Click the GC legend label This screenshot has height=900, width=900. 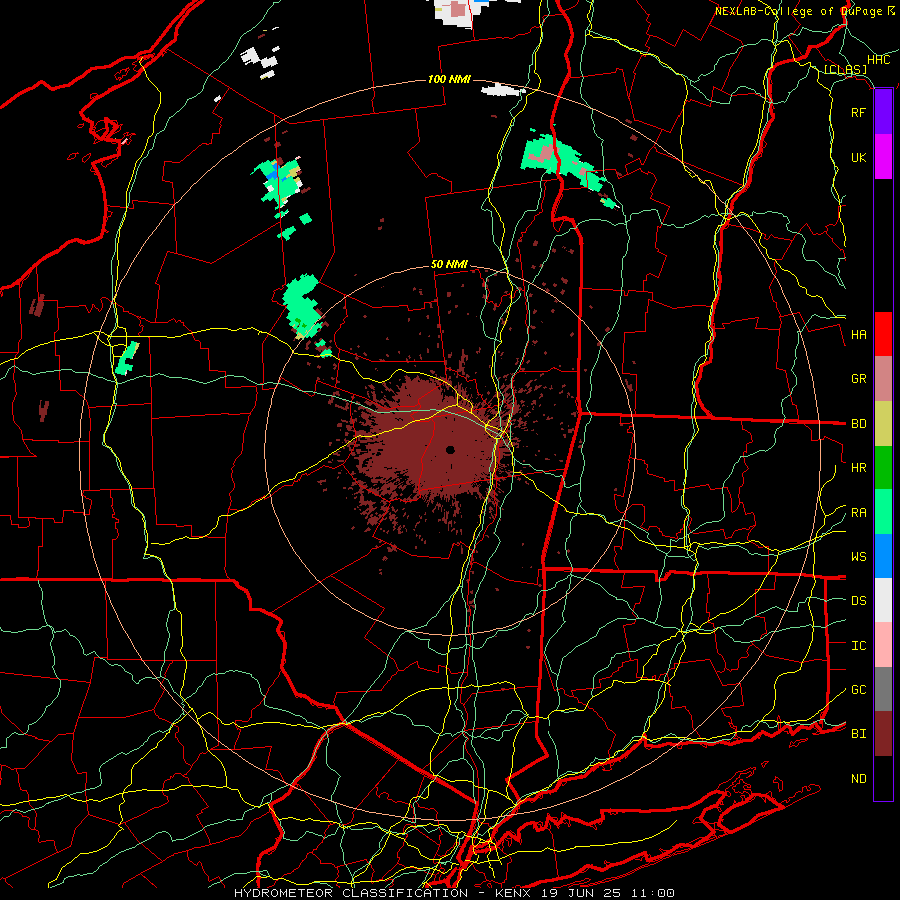click(858, 690)
